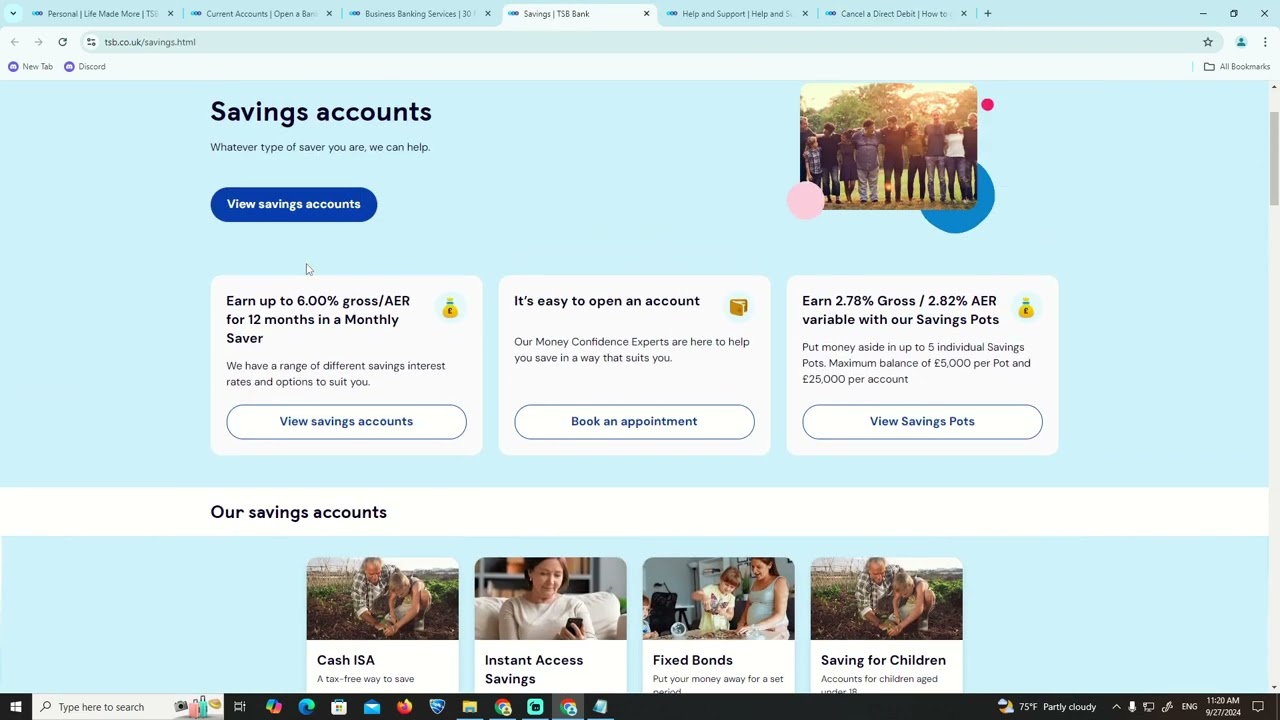Click View savings accounts in Monthly Saver card
This screenshot has width=1280, height=720.
point(346,421)
